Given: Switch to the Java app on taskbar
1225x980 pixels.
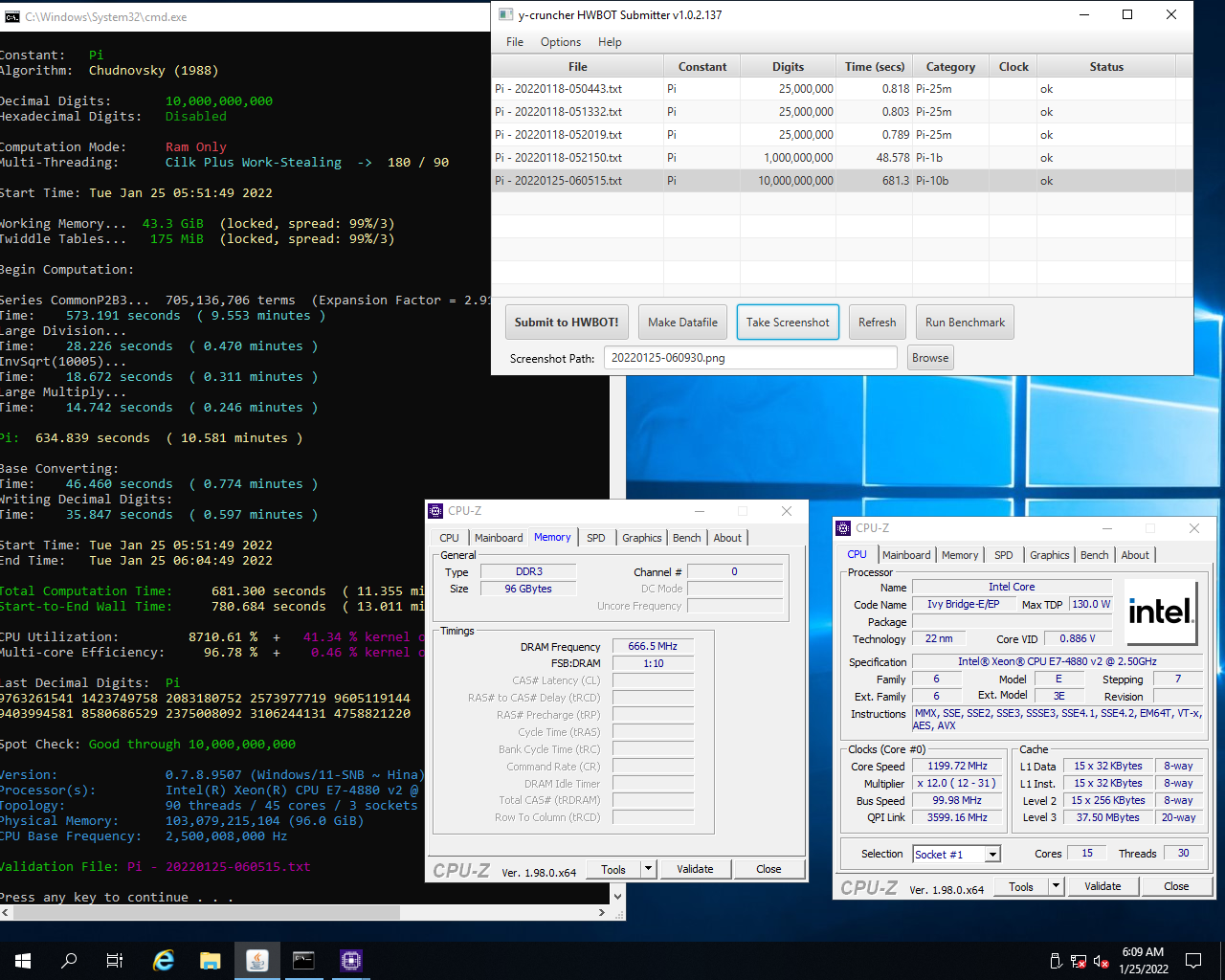Looking at the screenshot, I should pyautogui.click(x=256, y=961).
